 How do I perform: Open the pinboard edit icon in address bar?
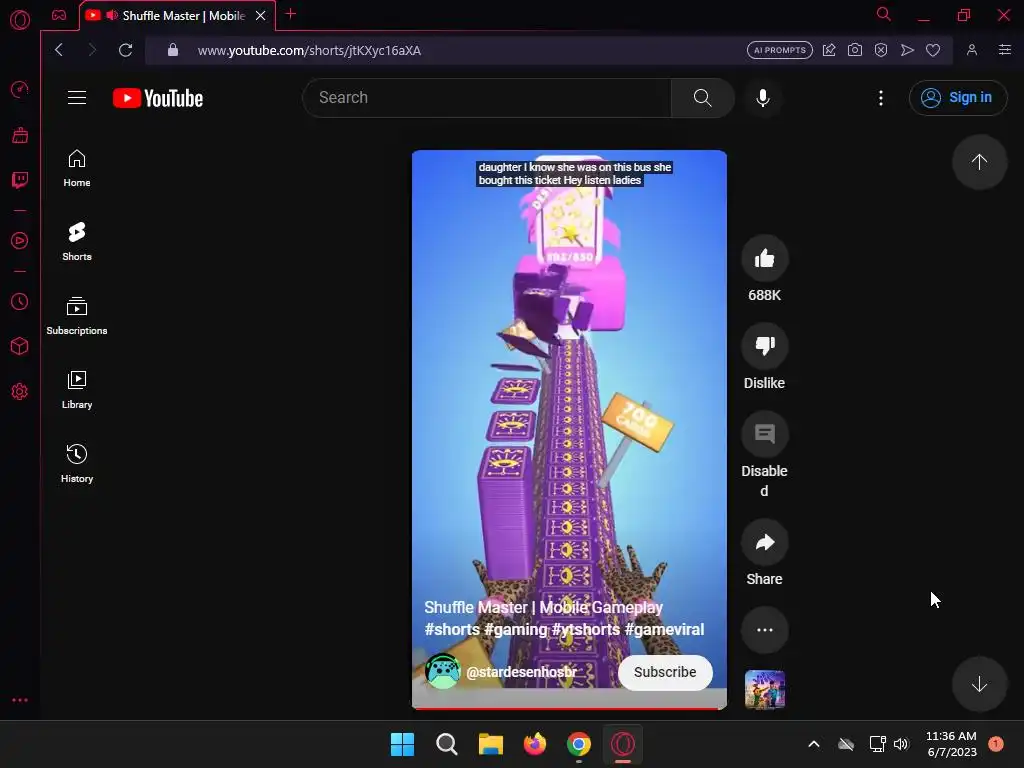829,50
